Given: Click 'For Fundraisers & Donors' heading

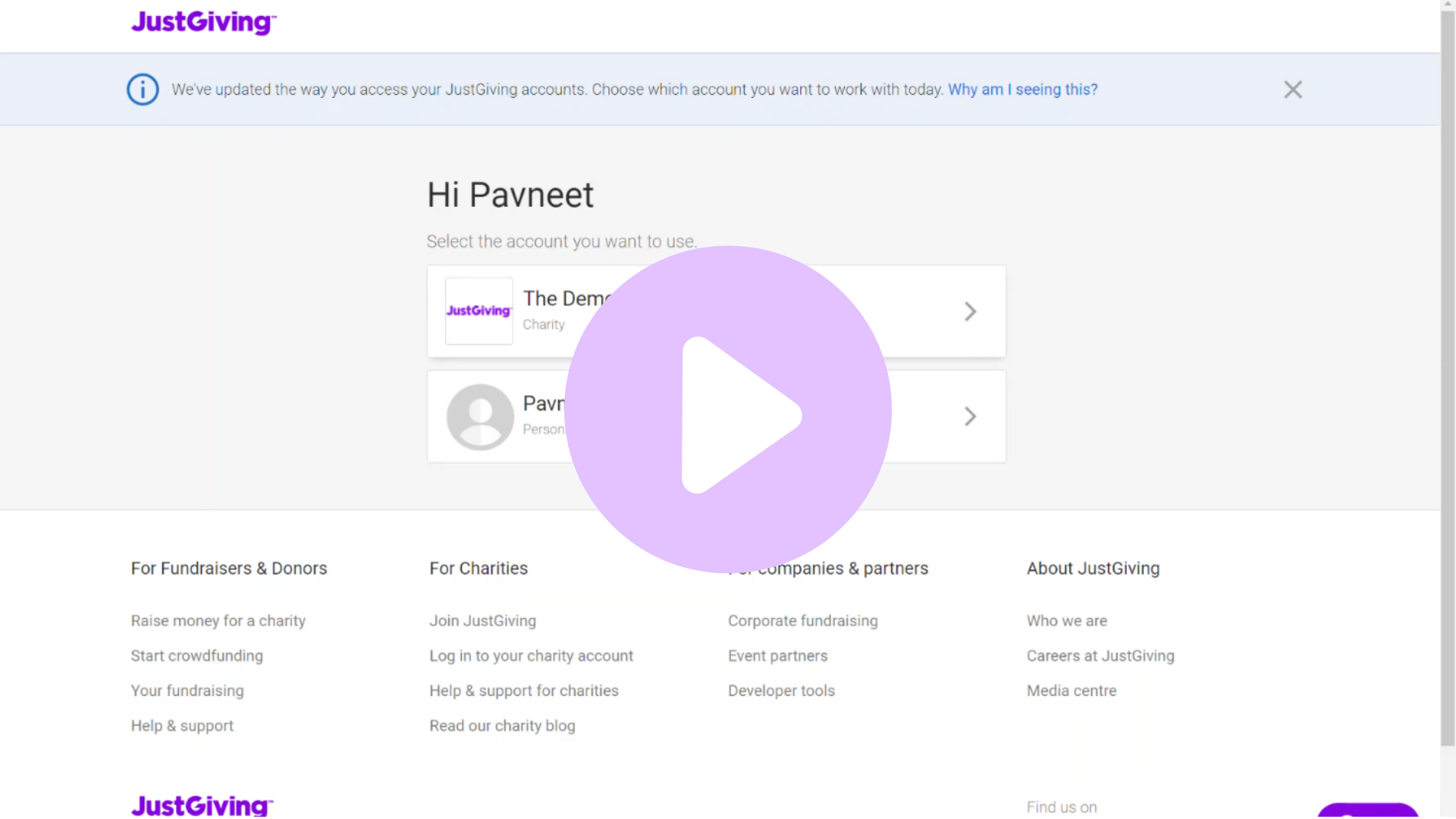Looking at the screenshot, I should pyautogui.click(x=229, y=568).
